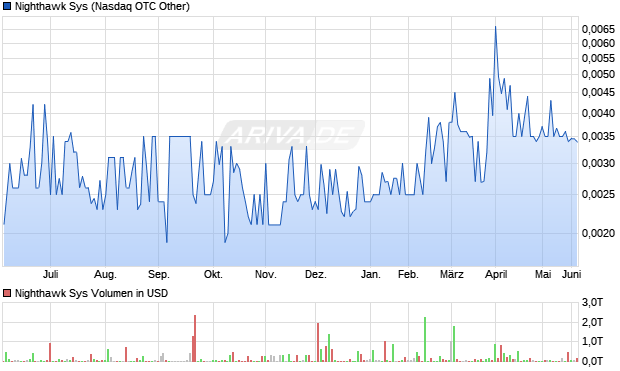Select the 'Sep.' month label
The image size is (620, 371).
[159, 274]
